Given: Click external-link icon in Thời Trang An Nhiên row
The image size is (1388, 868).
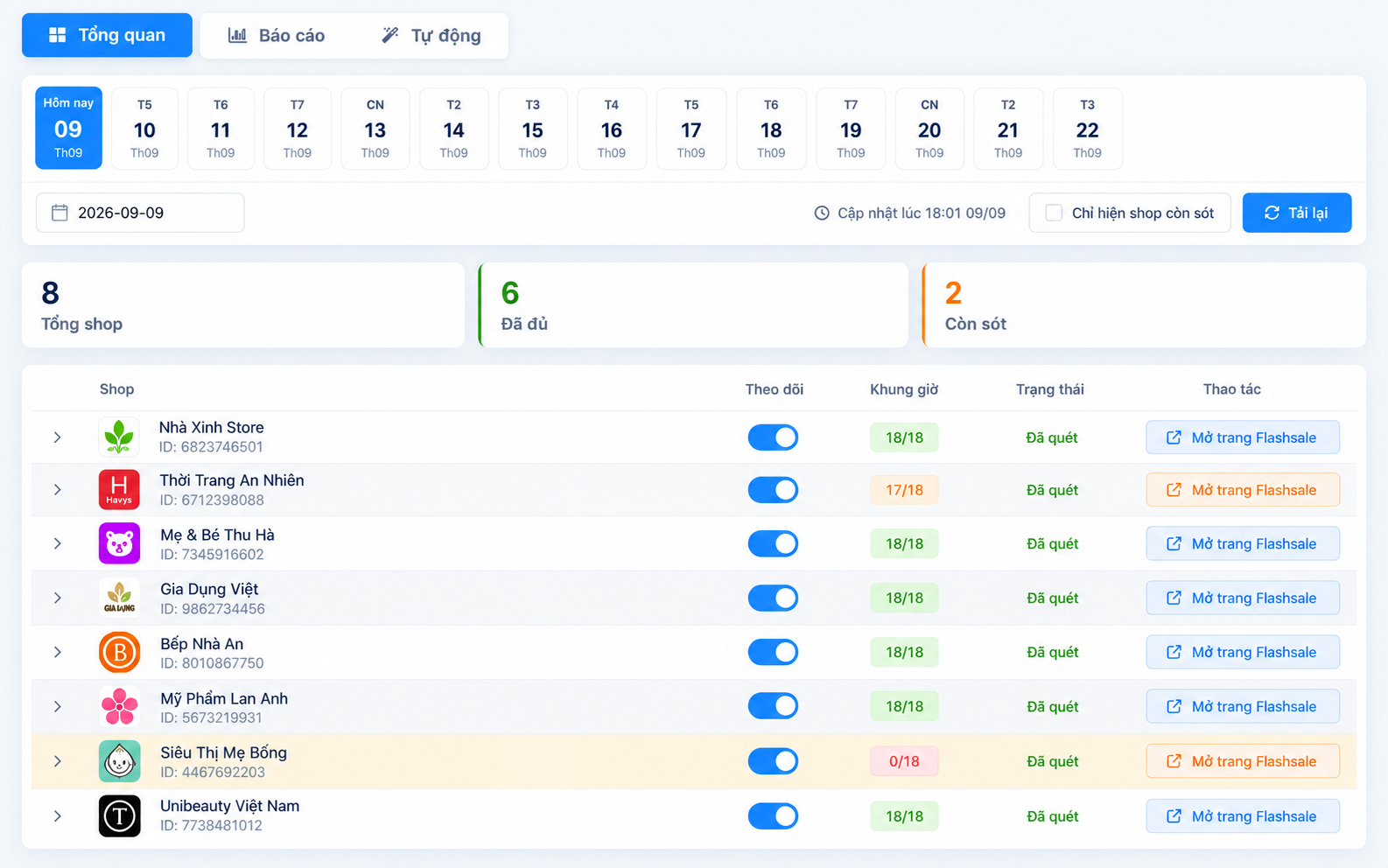Looking at the screenshot, I should [1174, 490].
